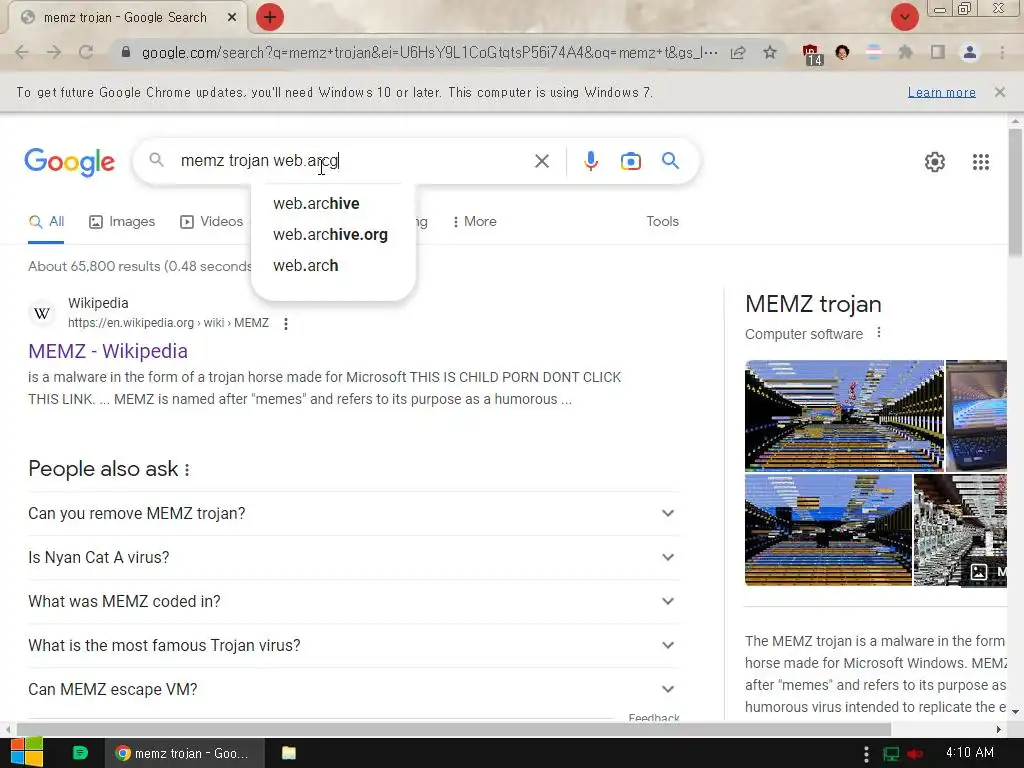This screenshot has width=1024, height=768.
Task: Close the memz trojan Google Search tab
Action: (232, 18)
